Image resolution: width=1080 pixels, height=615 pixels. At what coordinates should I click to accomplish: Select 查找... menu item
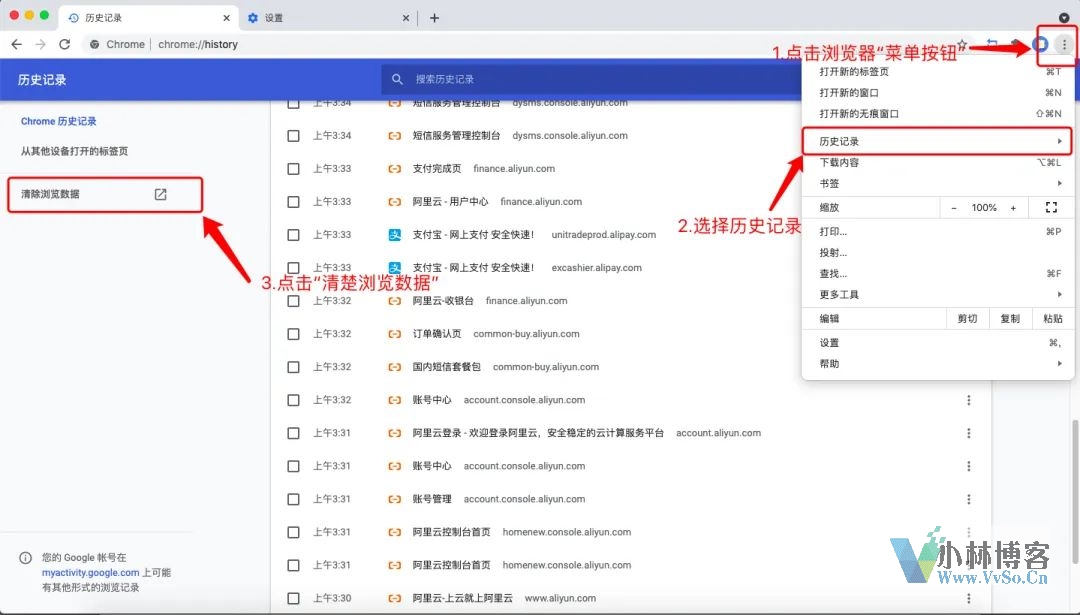click(x=938, y=273)
